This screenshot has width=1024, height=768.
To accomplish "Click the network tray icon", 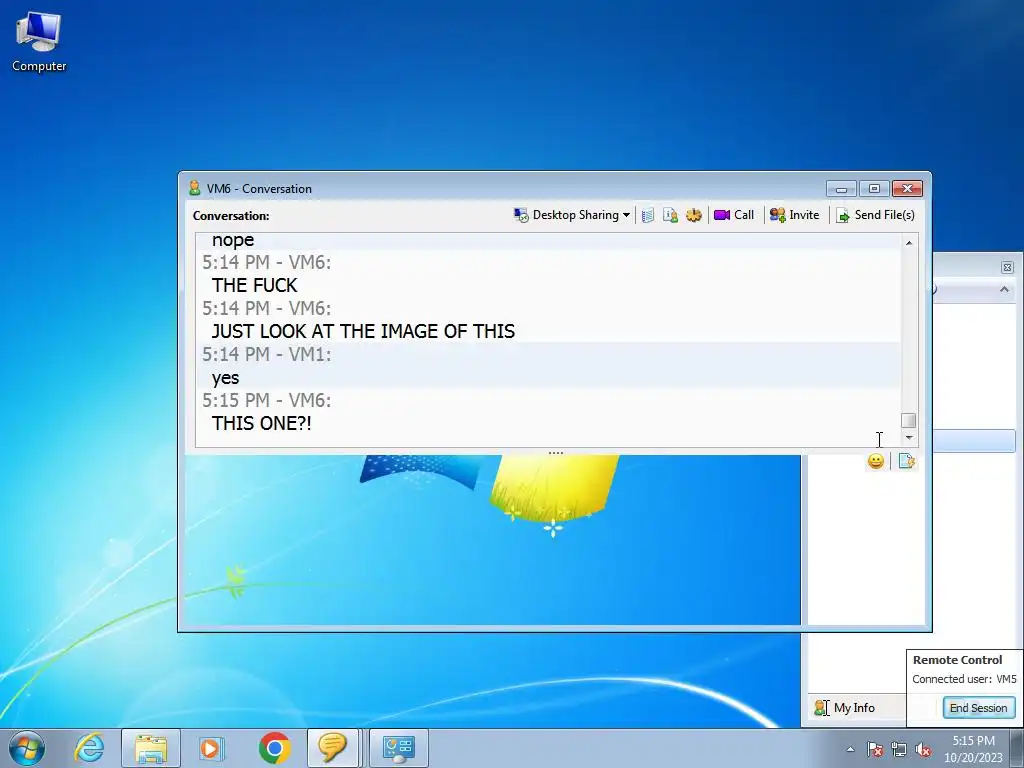I will coord(899,749).
